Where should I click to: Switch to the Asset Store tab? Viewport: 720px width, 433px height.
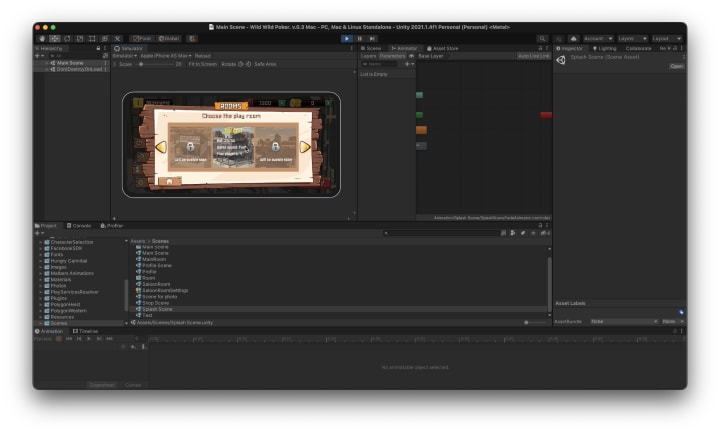tap(443, 48)
